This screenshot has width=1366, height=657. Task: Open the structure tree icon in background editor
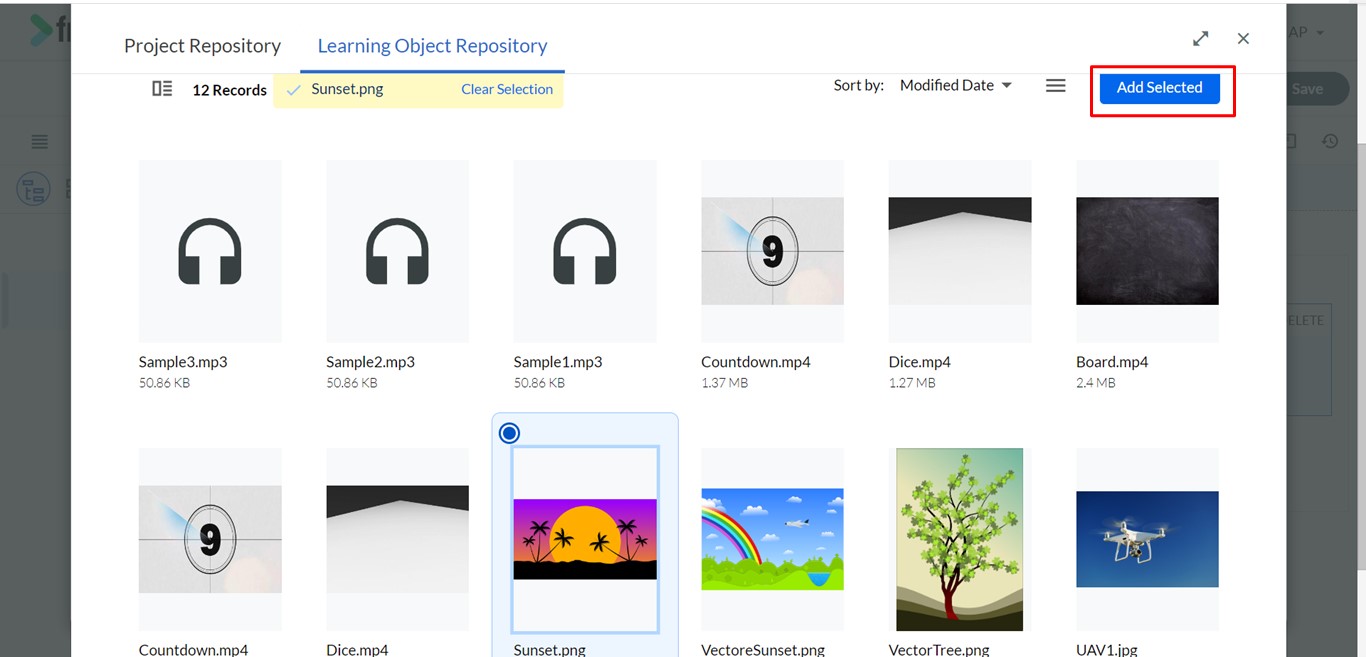[x=33, y=188]
